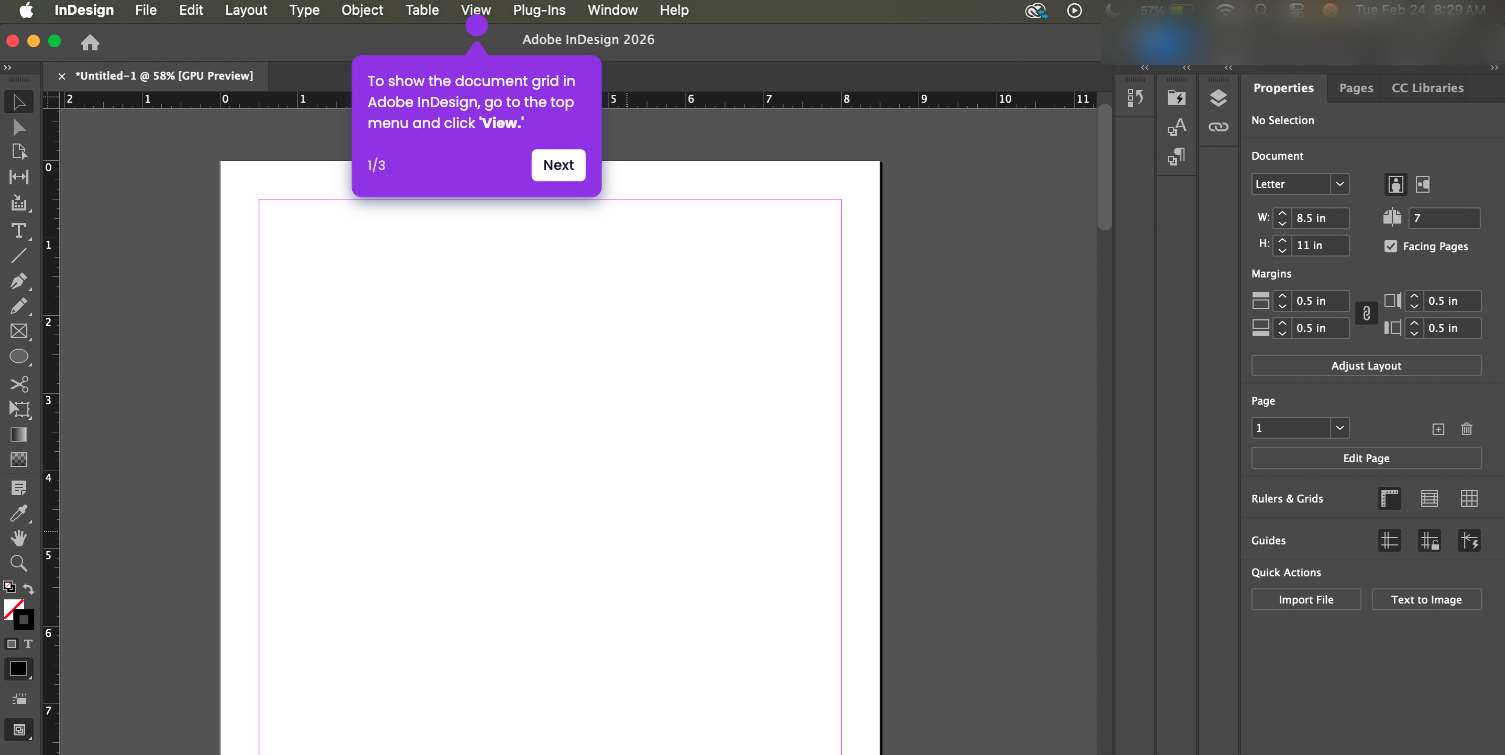The height and width of the screenshot is (755, 1505).
Task: Select the Type tool
Action: 19,231
